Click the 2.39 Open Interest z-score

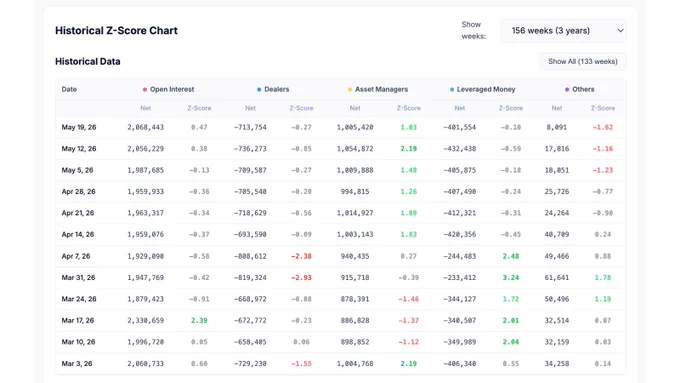pos(199,321)
